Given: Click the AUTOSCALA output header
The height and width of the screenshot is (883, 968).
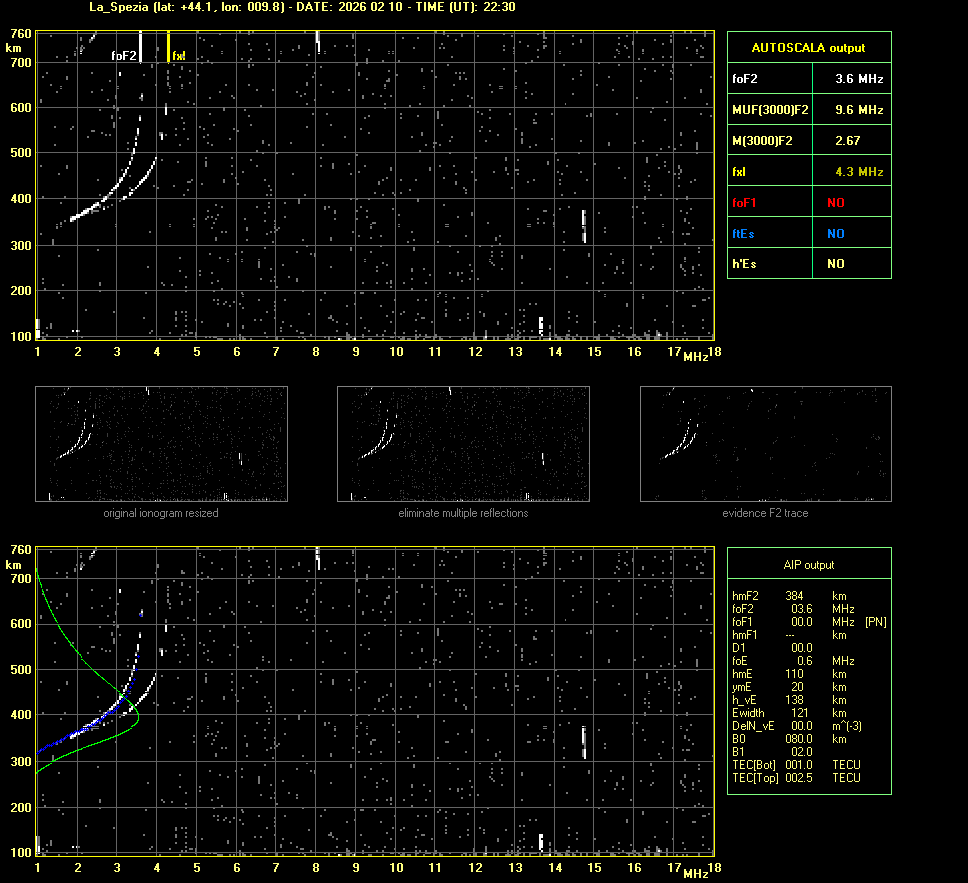Looking at the screenshot, I should 808,47.
